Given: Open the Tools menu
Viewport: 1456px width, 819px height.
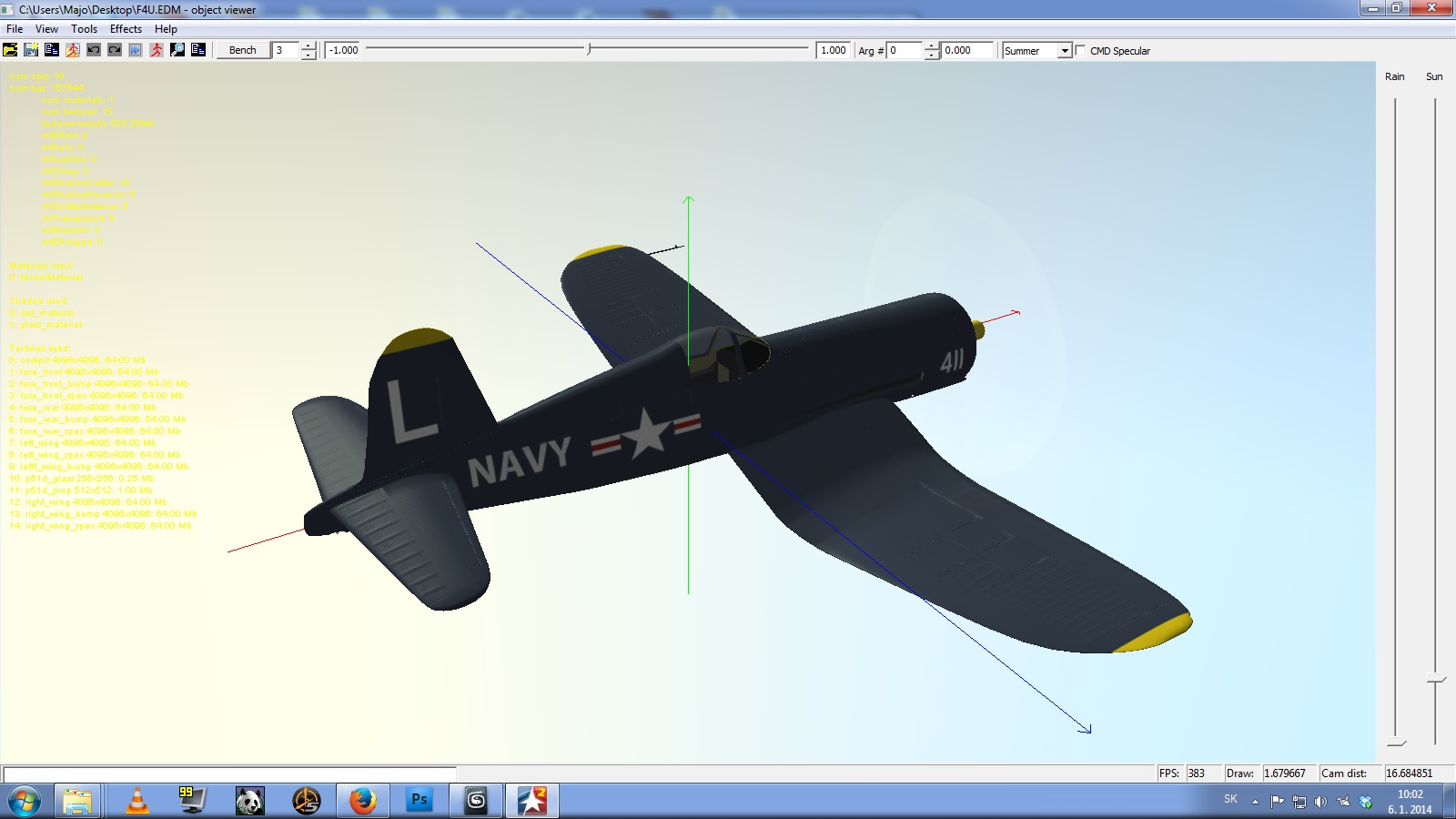Looking at the screenshot, I should pos(84,29).
